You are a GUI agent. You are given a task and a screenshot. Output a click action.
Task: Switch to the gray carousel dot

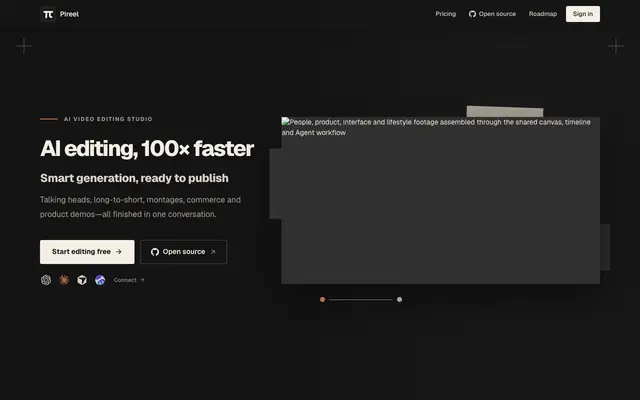pos(399,300)
